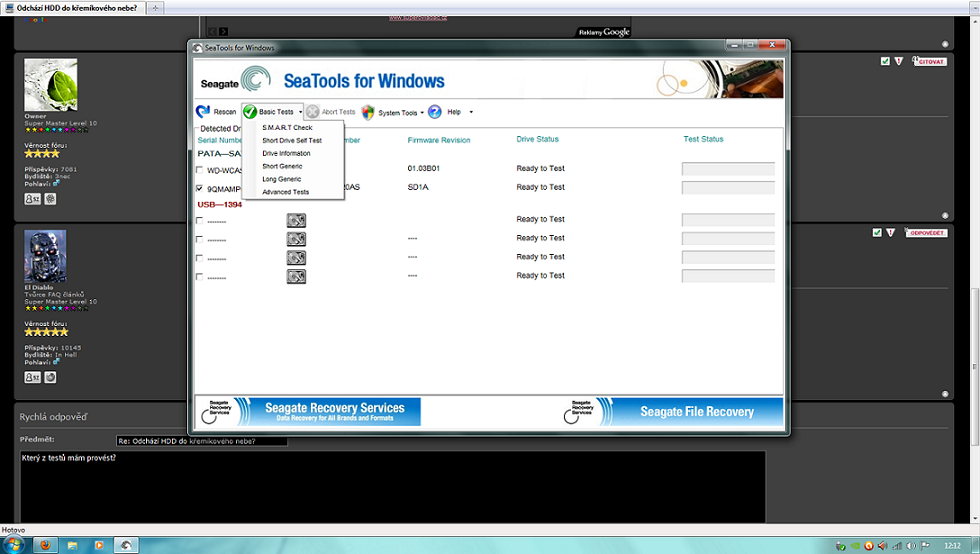
Task: Click the profile icon beside Owner's message icon
Action: point(51,199)
